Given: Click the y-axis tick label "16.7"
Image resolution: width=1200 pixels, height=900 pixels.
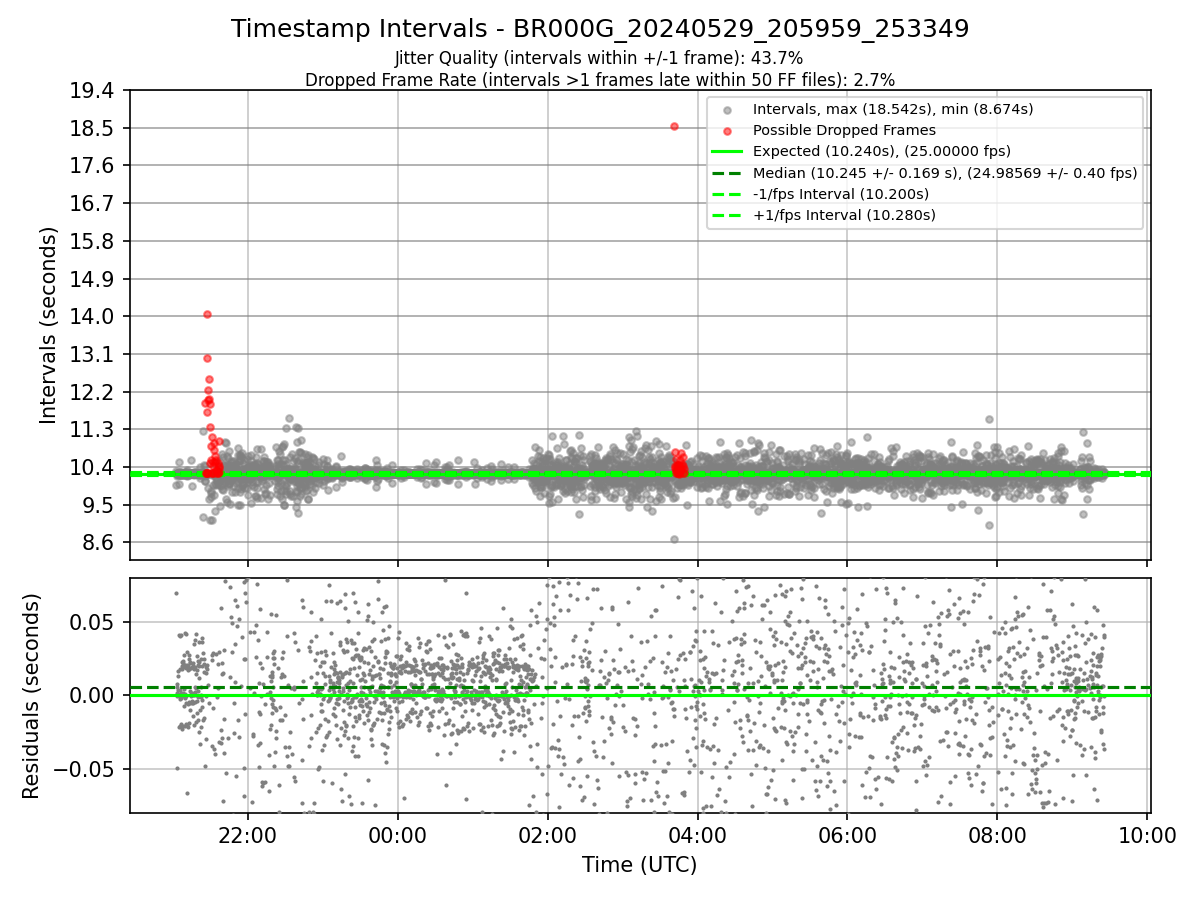Looking at the screenshot, I should tap(94, 203).
